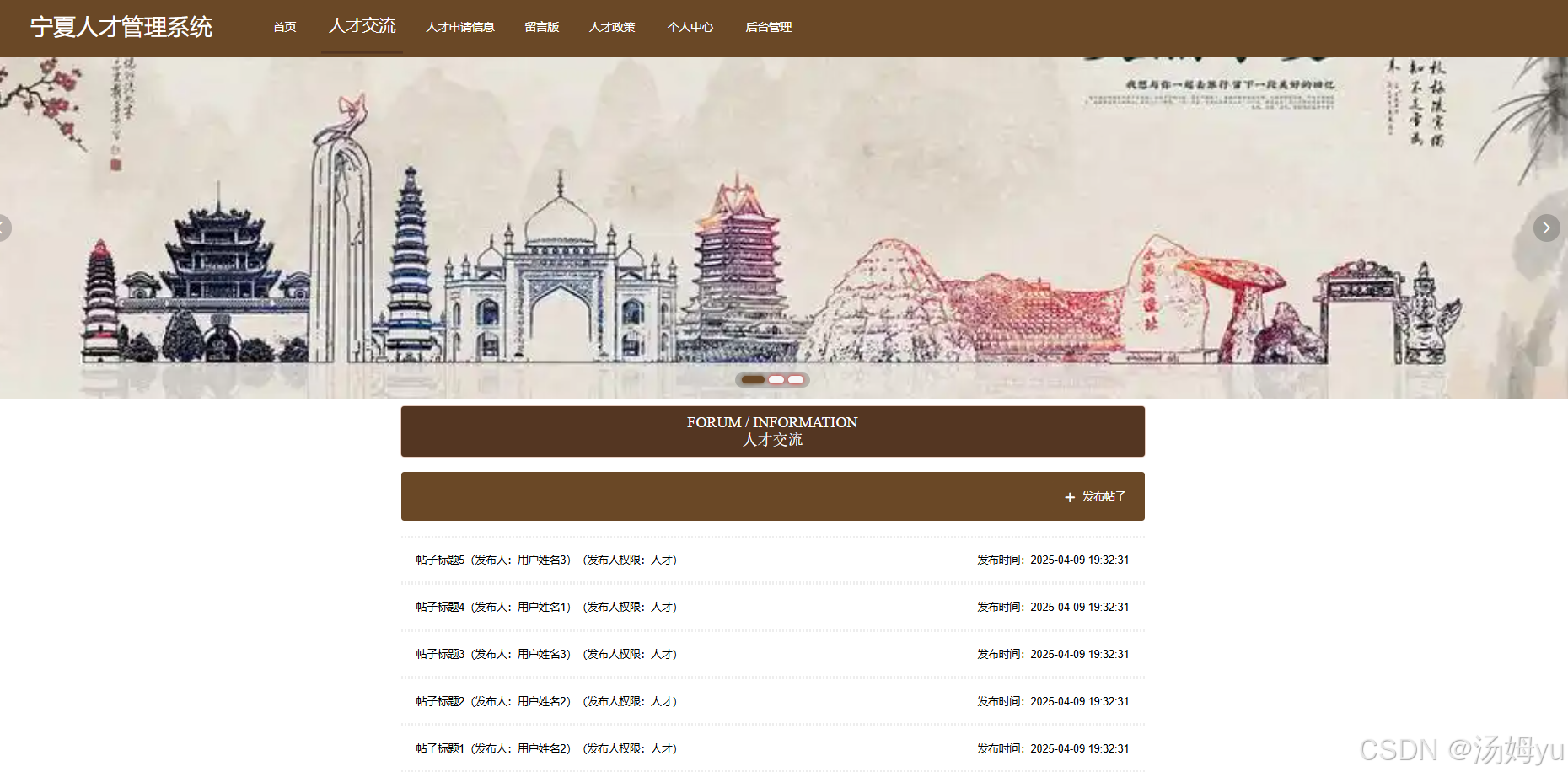
Task: Click the 宁夏人才管理系统 site title
Action: pos(121,27)
